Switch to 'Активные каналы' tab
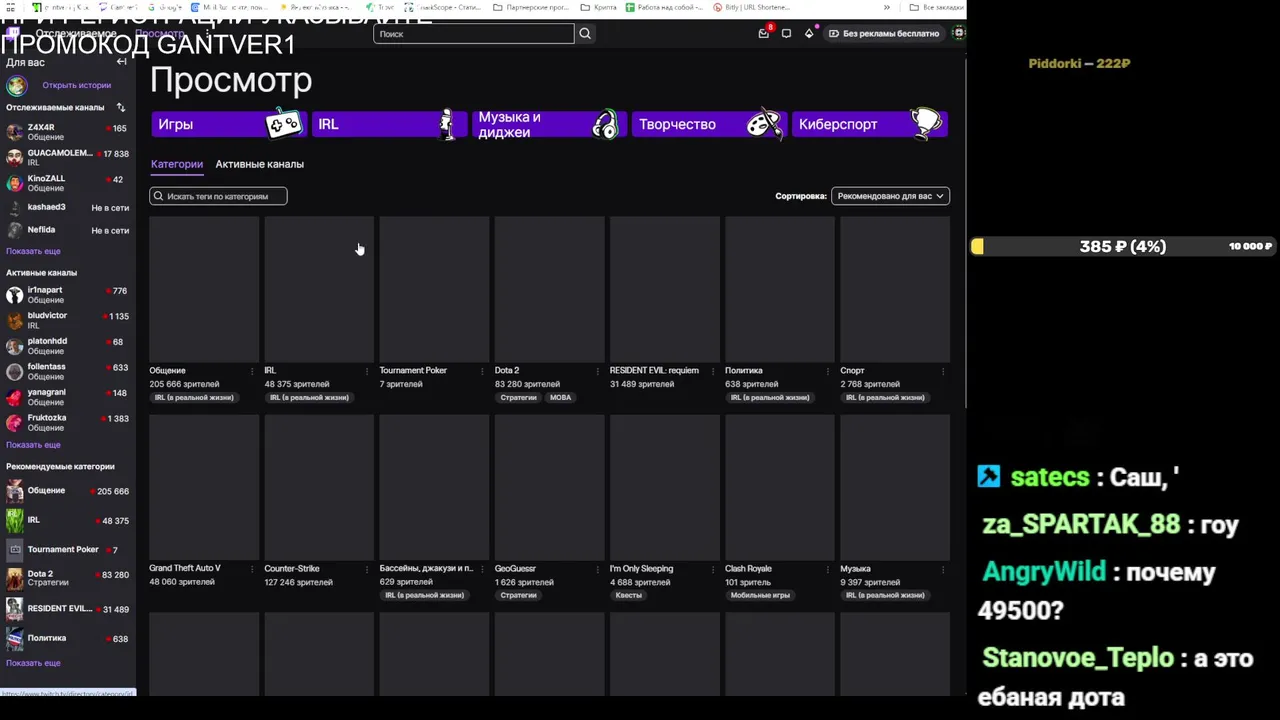 [x=259, y=164]
